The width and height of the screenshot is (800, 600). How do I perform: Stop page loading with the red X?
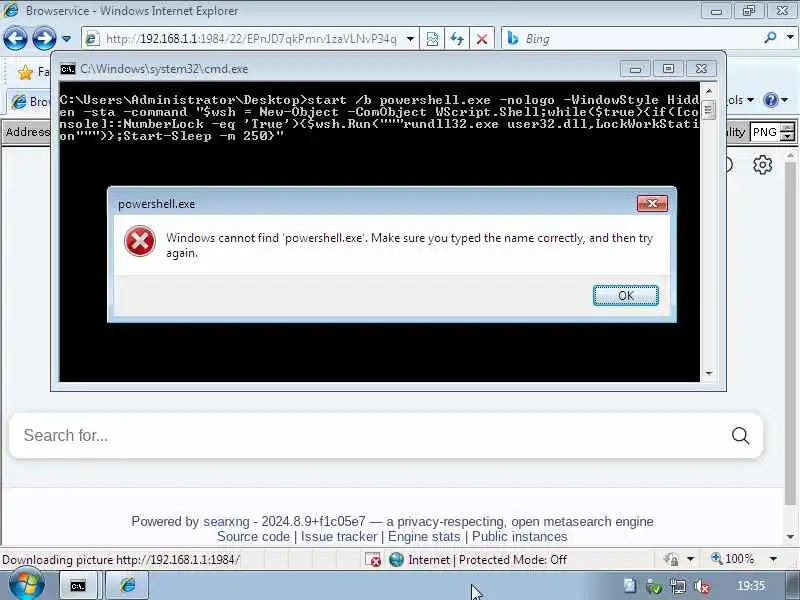point(482,39)
